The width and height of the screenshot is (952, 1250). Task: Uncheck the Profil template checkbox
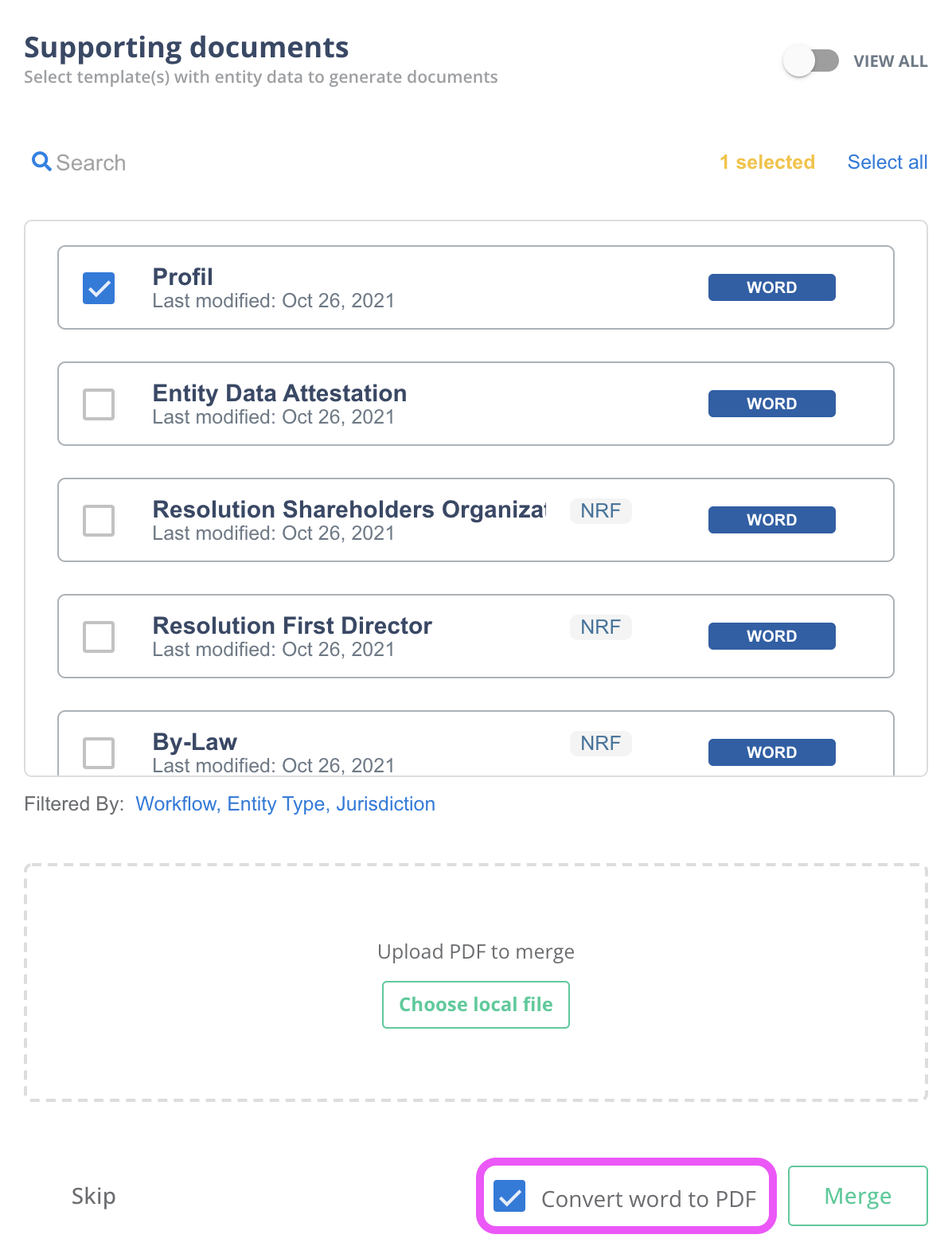tap(99, 288)
